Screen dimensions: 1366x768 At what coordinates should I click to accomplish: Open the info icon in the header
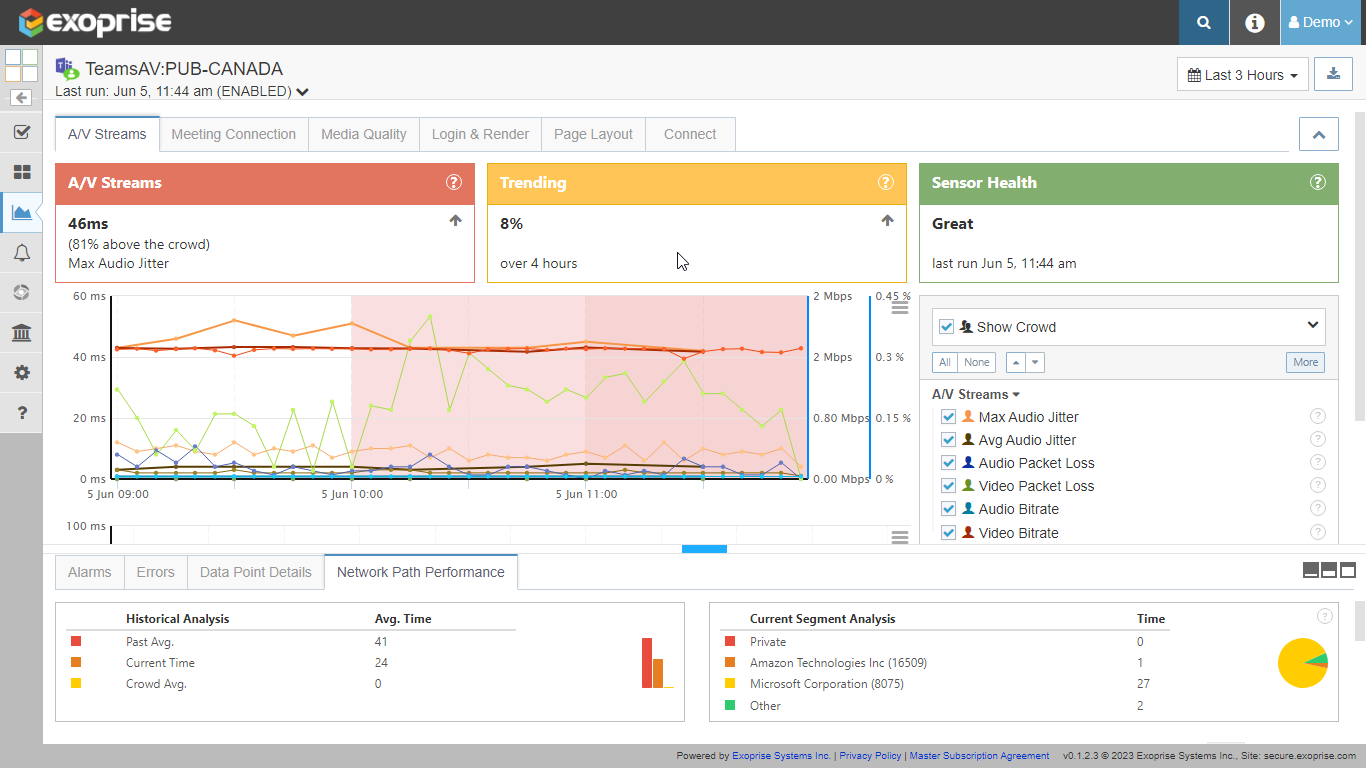coord(1255,22)
